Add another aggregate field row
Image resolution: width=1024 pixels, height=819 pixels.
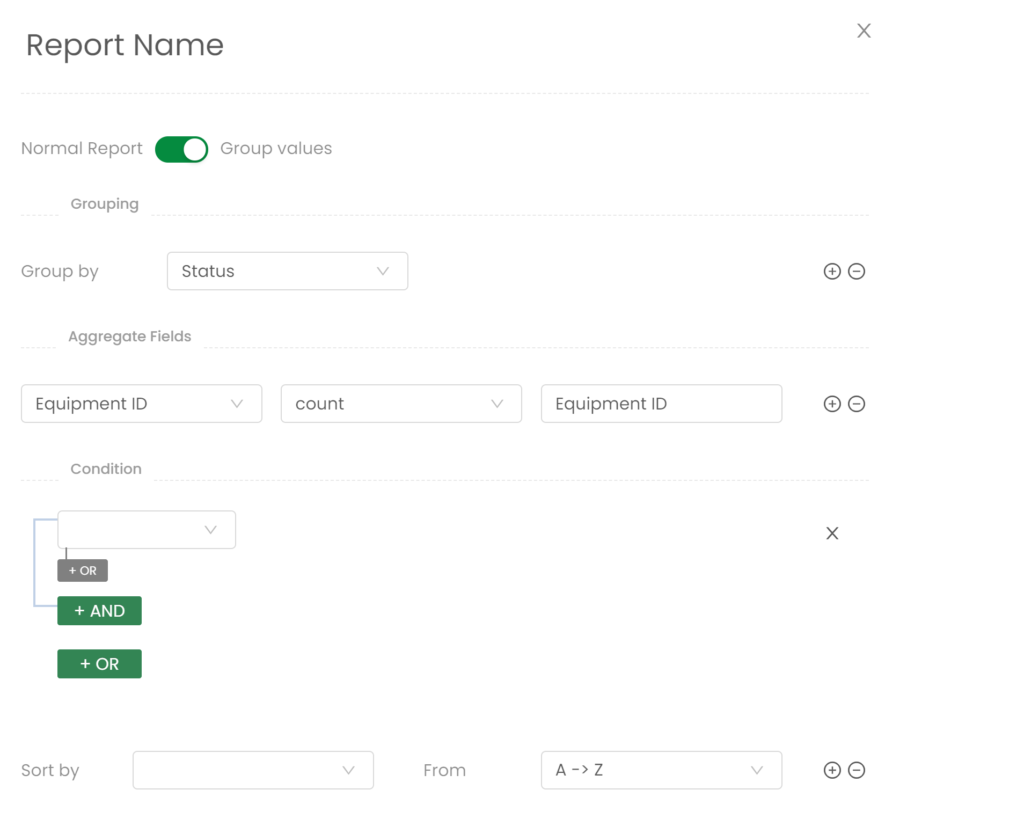pos(832,404)
